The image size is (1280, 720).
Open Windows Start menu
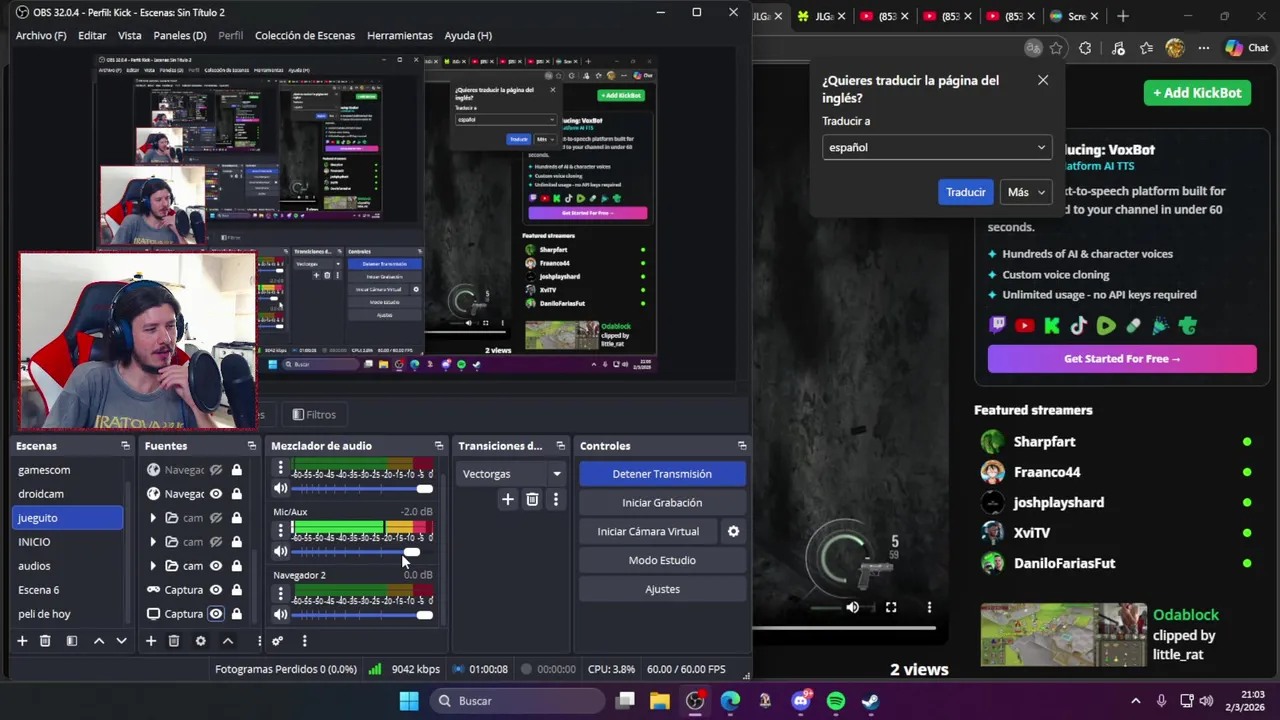(x=409, y=701)
